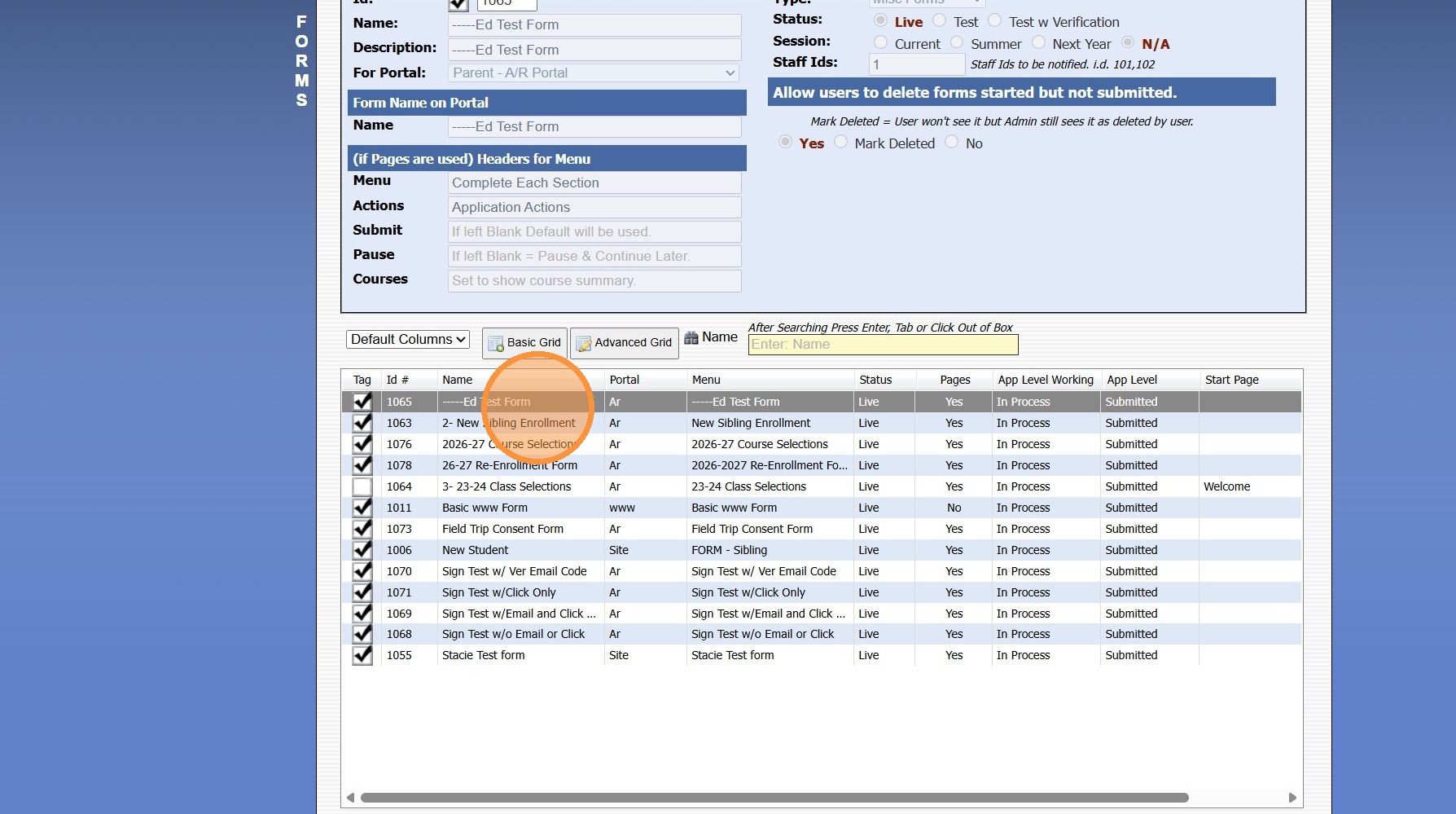Image resolution: width=1456 pixels, height=814 pixels.
Task: Click the "26-27 Re-Enrollment Form" name cell
Action: 510,465
